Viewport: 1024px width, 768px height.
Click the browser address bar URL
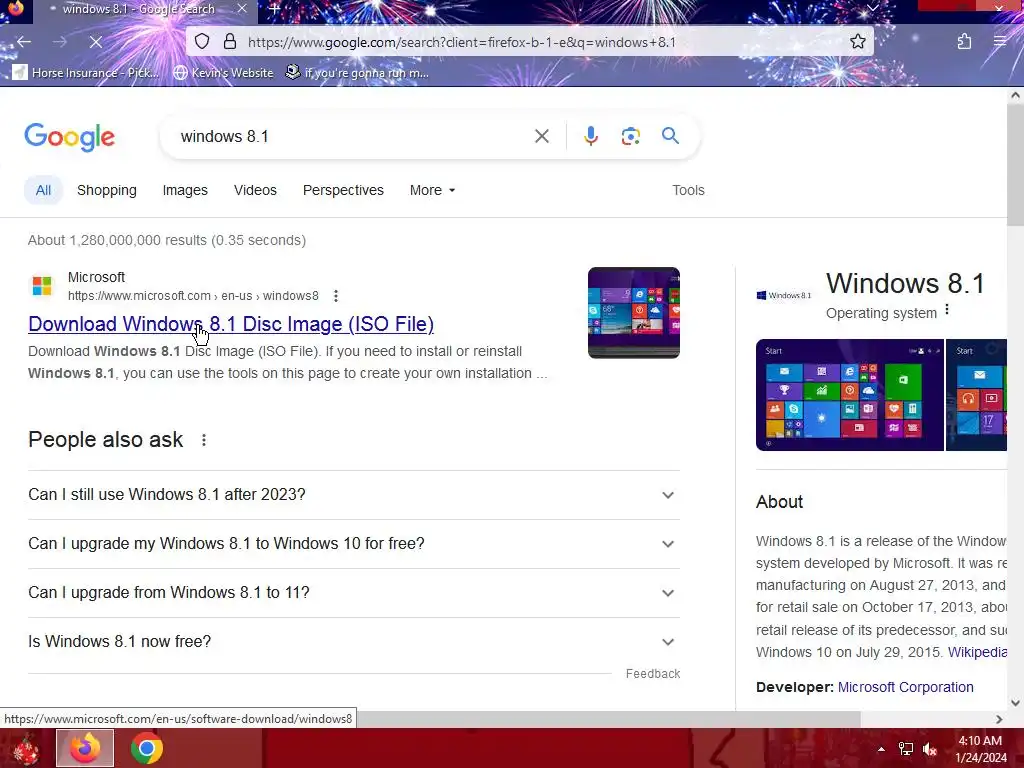coord(462,42)
